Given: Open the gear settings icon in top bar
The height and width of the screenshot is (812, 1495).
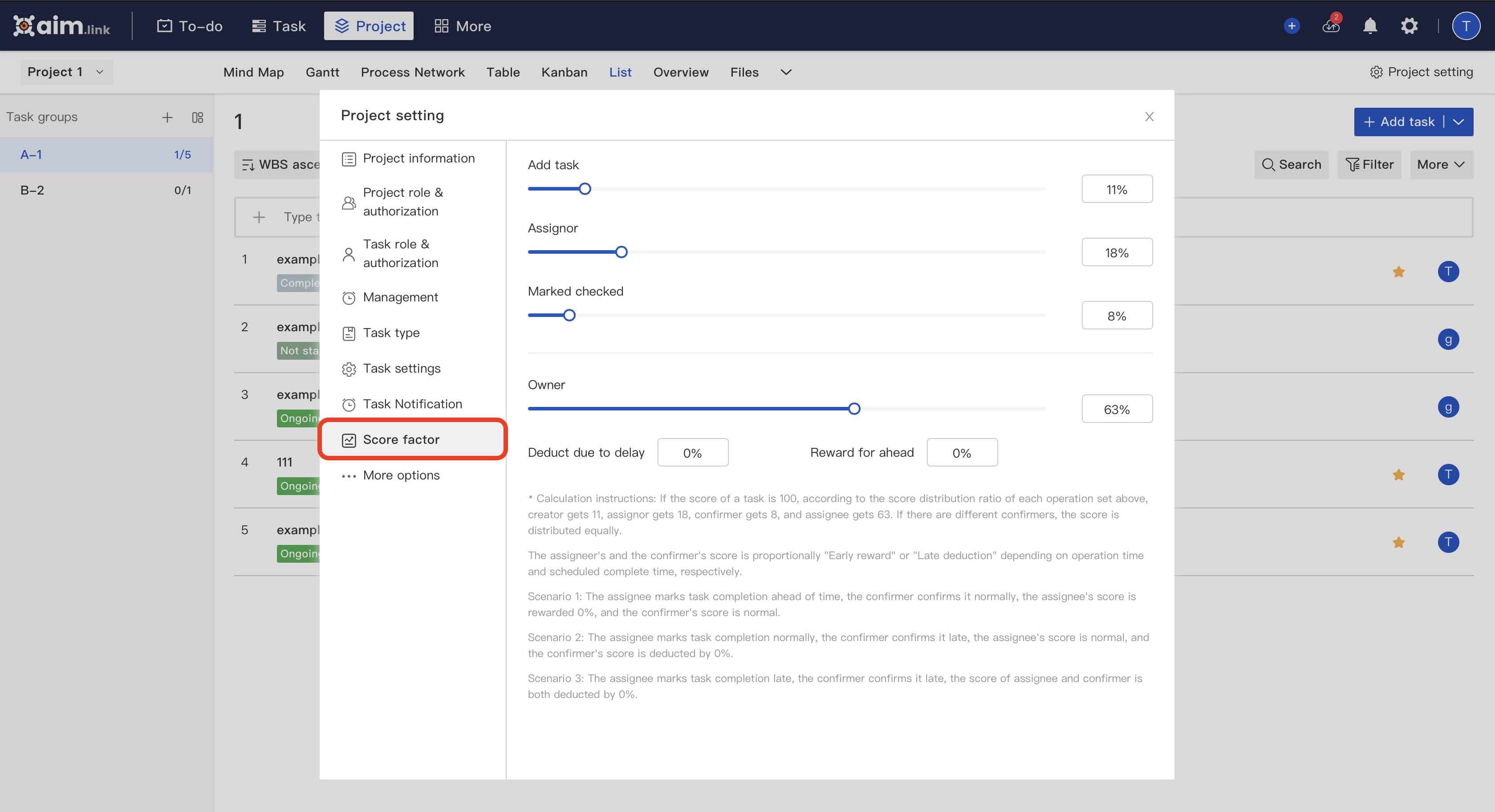Looking at the screenshot, I should [1409, 26].
